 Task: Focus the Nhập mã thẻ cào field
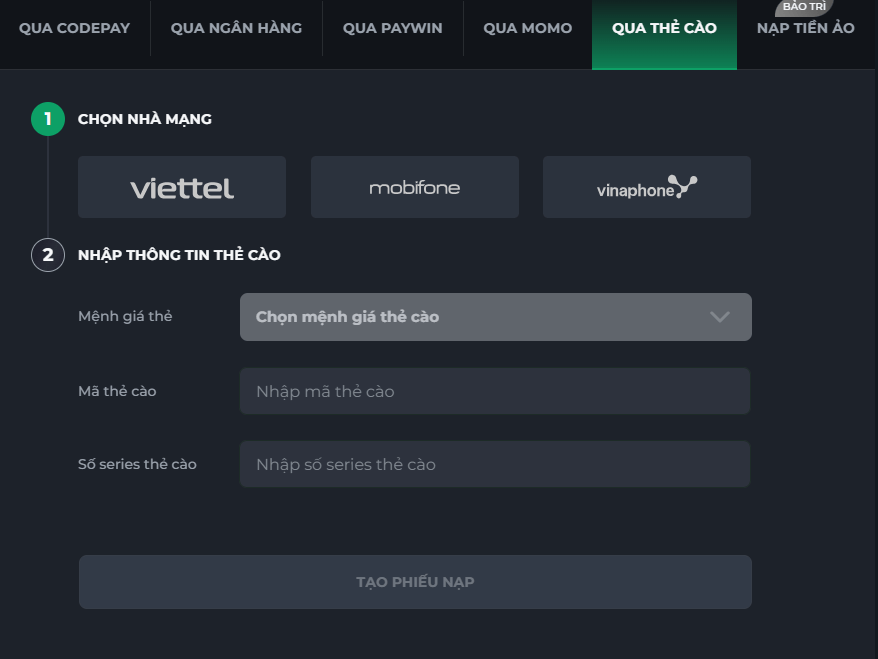point(495,391)
